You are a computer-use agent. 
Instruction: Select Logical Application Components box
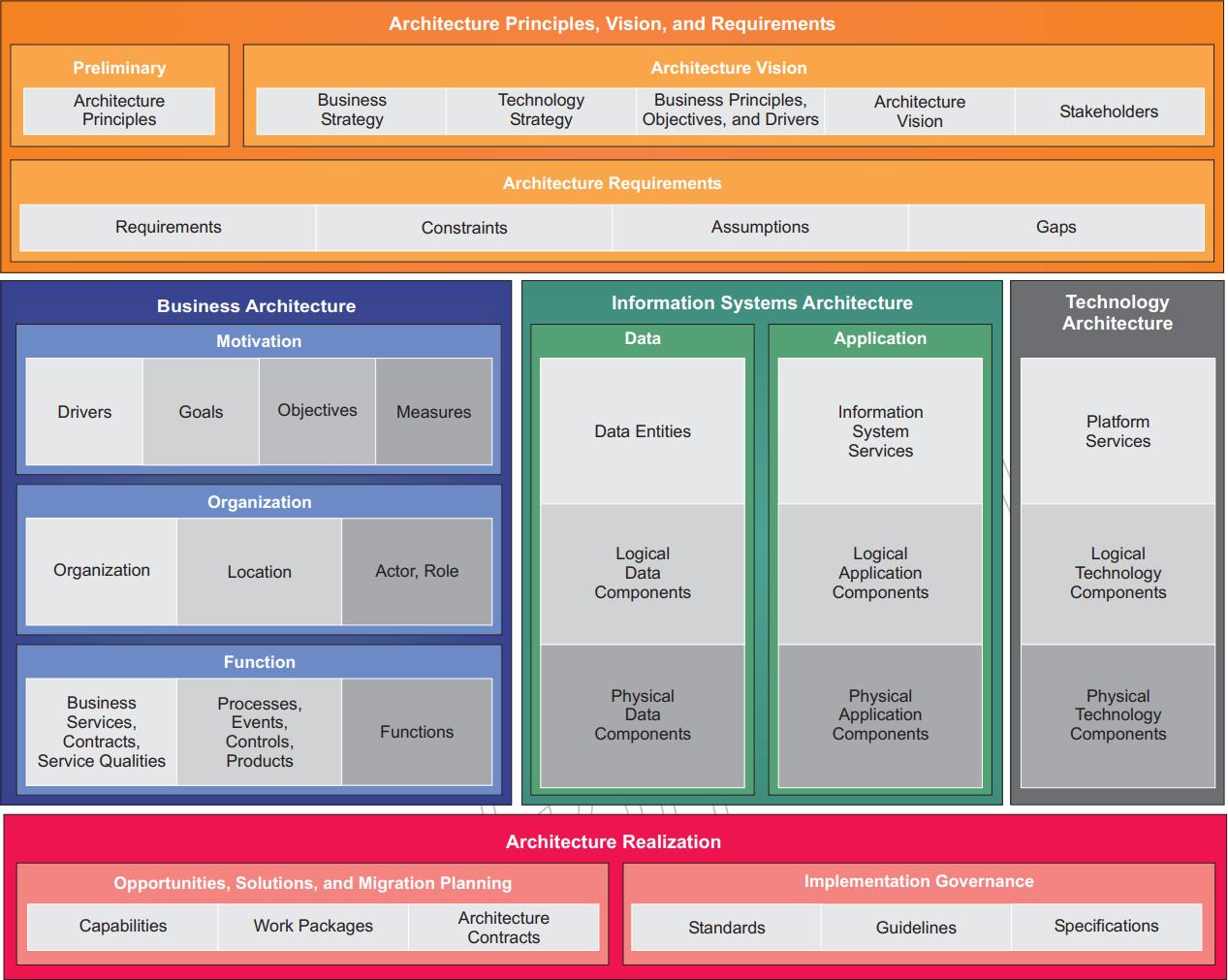(x=880, y=573)
